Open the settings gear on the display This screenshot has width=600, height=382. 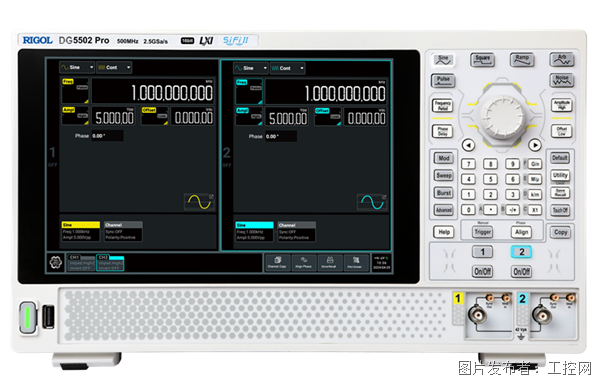point(56,263)
